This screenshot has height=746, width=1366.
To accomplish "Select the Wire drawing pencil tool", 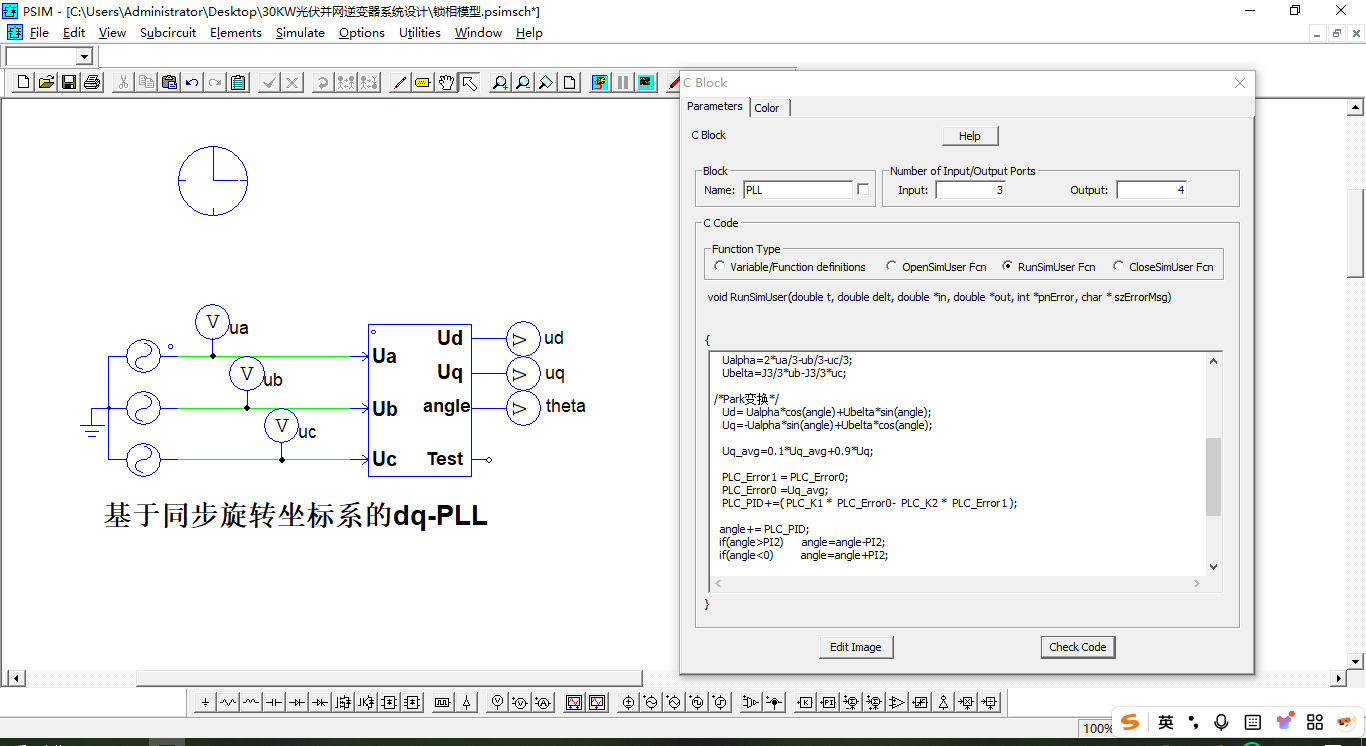I will click(399, 83).
